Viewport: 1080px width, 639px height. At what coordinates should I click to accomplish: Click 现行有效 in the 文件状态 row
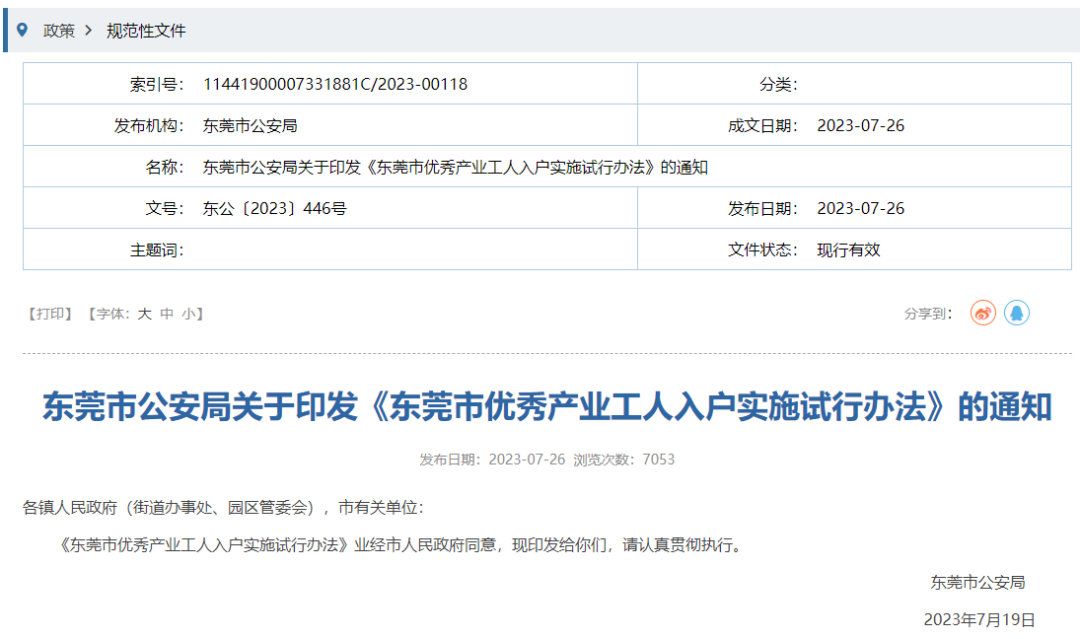[848, 250]
